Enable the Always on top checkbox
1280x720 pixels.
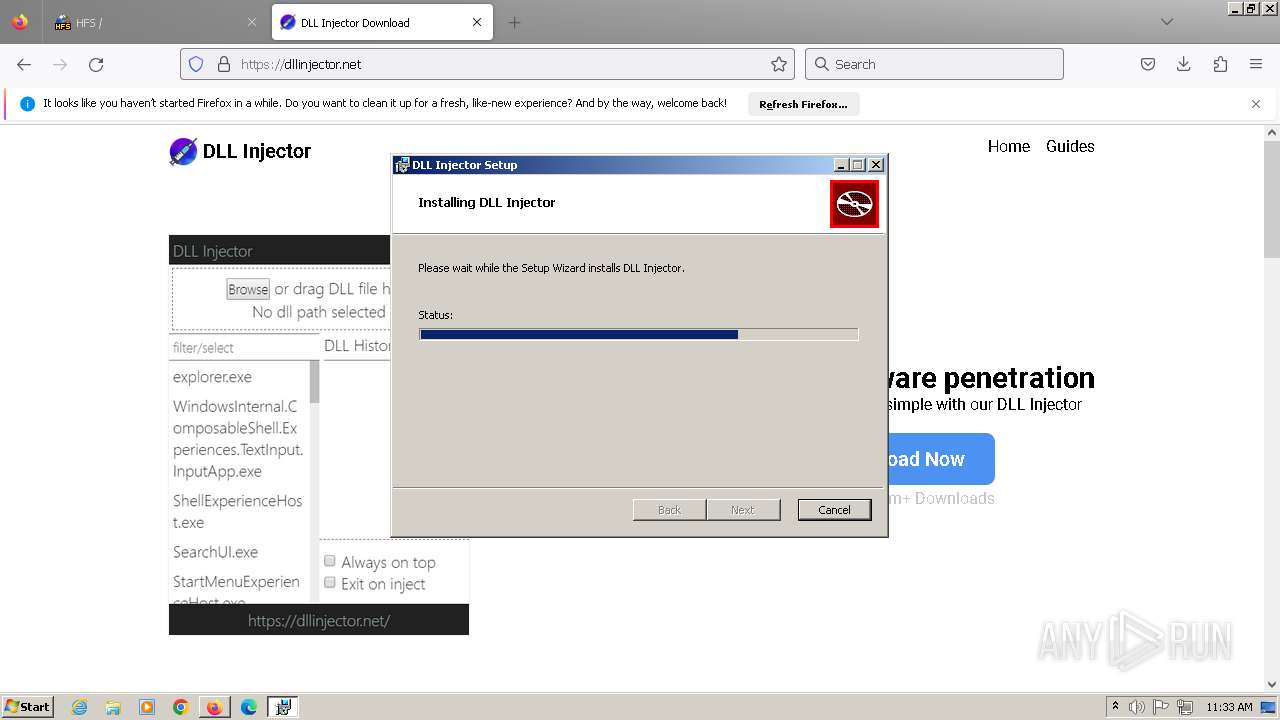330,561
